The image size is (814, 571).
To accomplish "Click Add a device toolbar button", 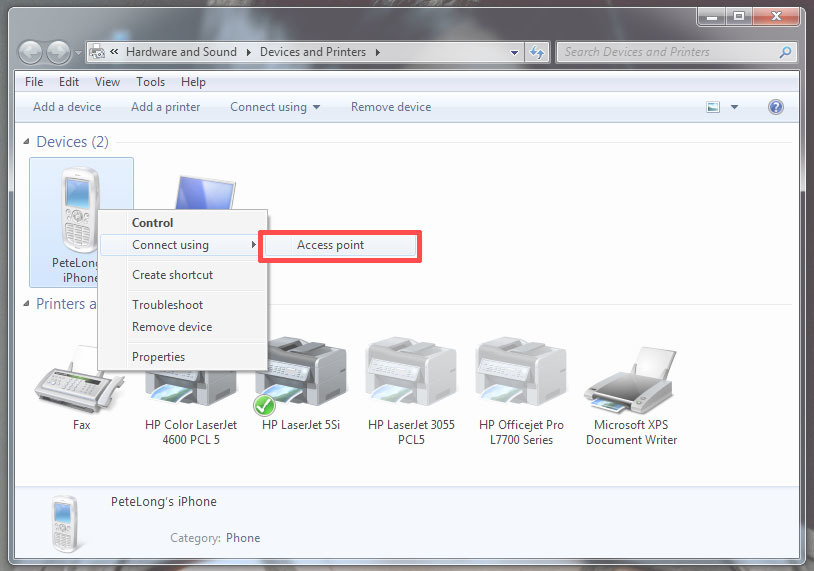I will 67,107.
